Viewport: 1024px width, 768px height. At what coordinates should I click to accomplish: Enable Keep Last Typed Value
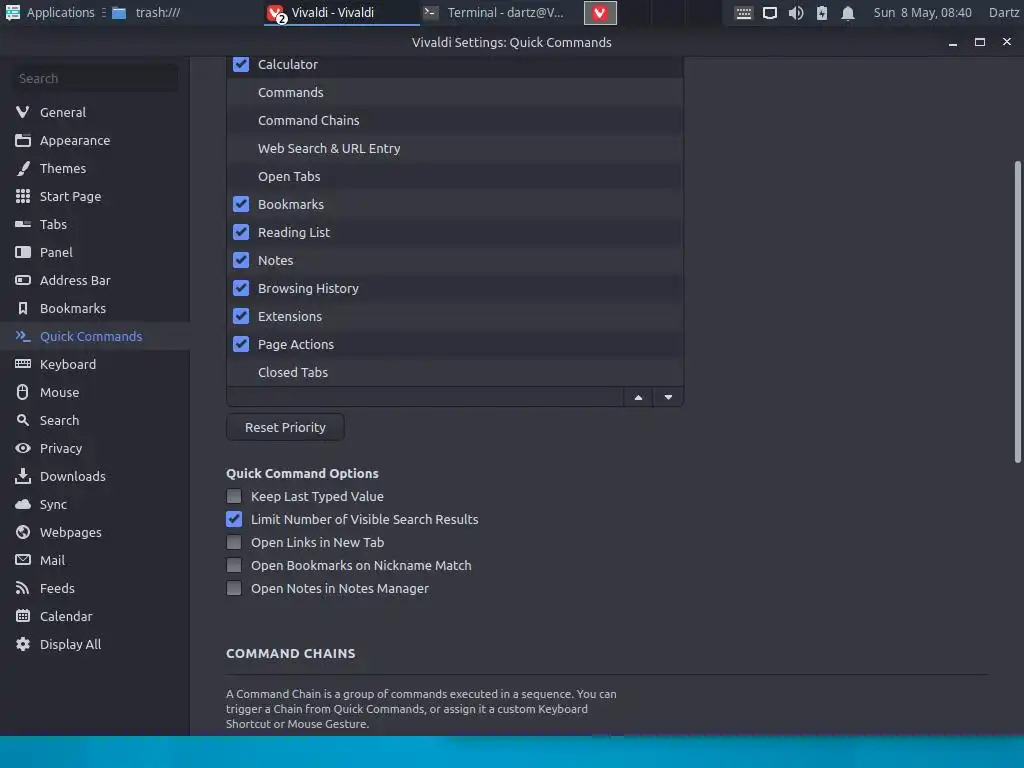pyautogui.click(x=234, y=496)
